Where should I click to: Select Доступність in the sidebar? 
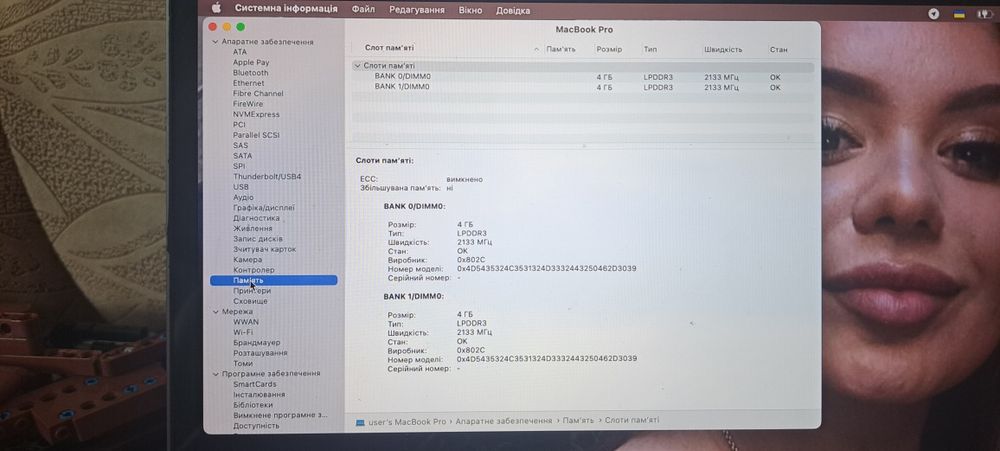[256, 426]
